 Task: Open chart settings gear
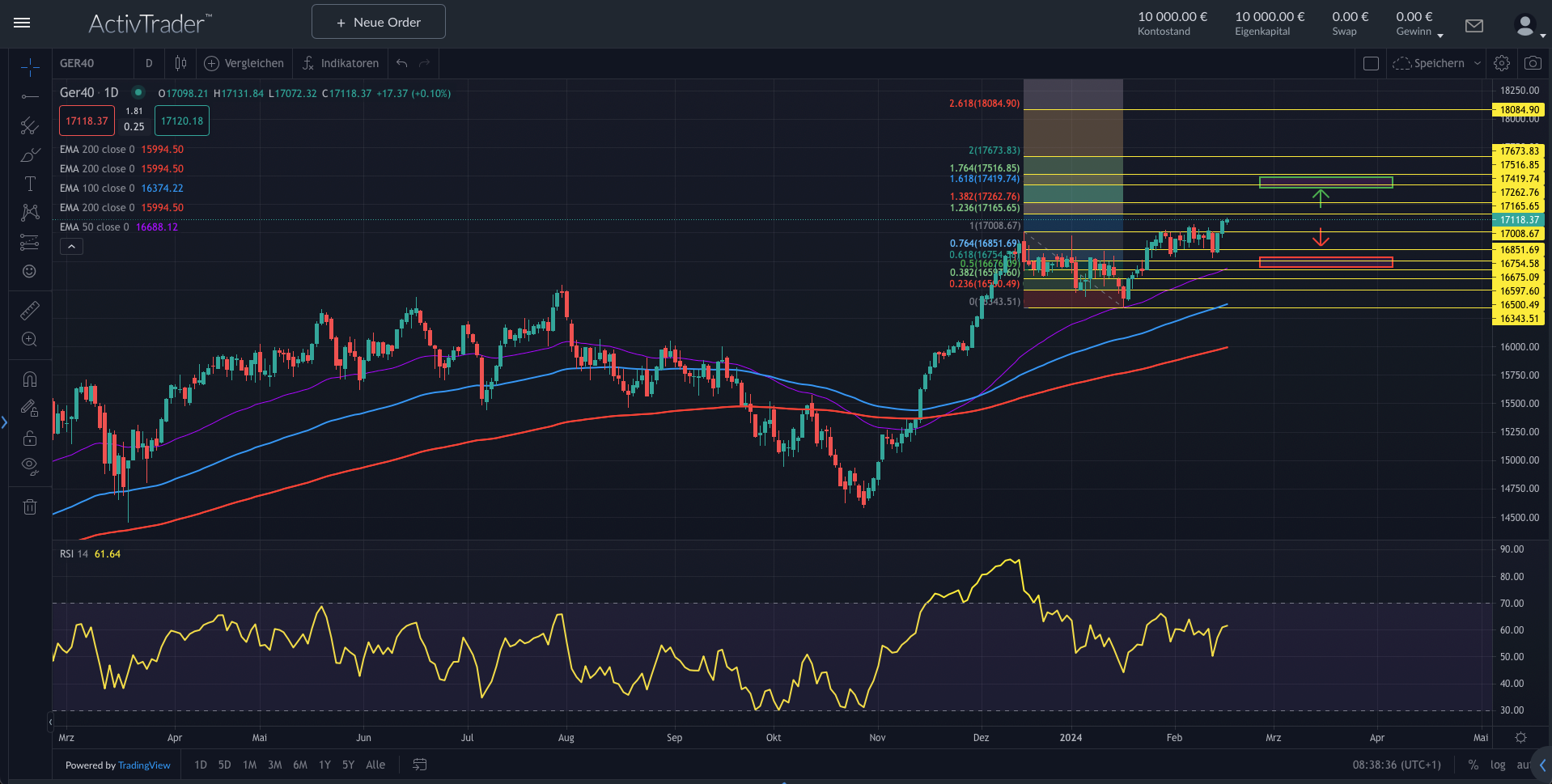[1502, 62]
